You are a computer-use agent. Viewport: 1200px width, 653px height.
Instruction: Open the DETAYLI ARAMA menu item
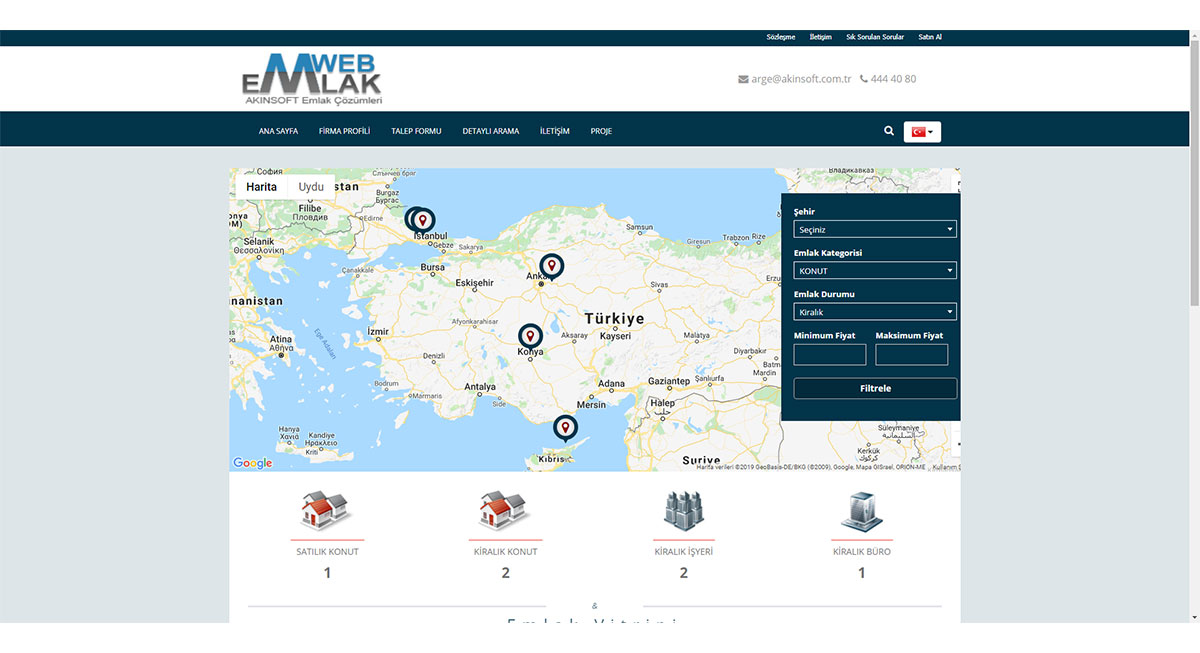click(x=491, y=130)
